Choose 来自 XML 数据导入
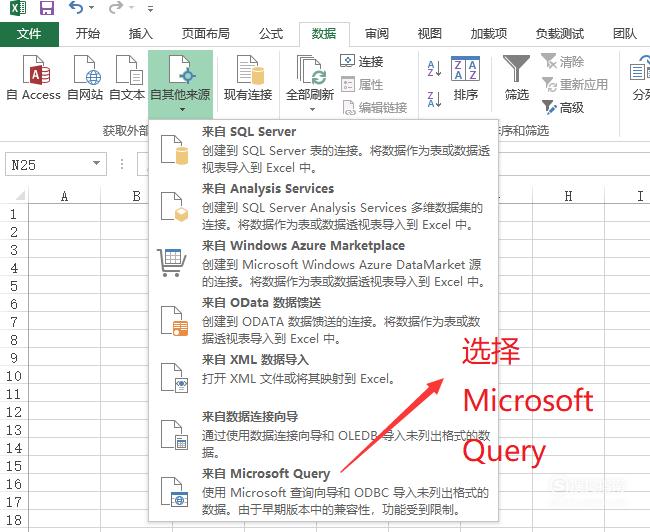650x532 pixels. click(323, 377)
